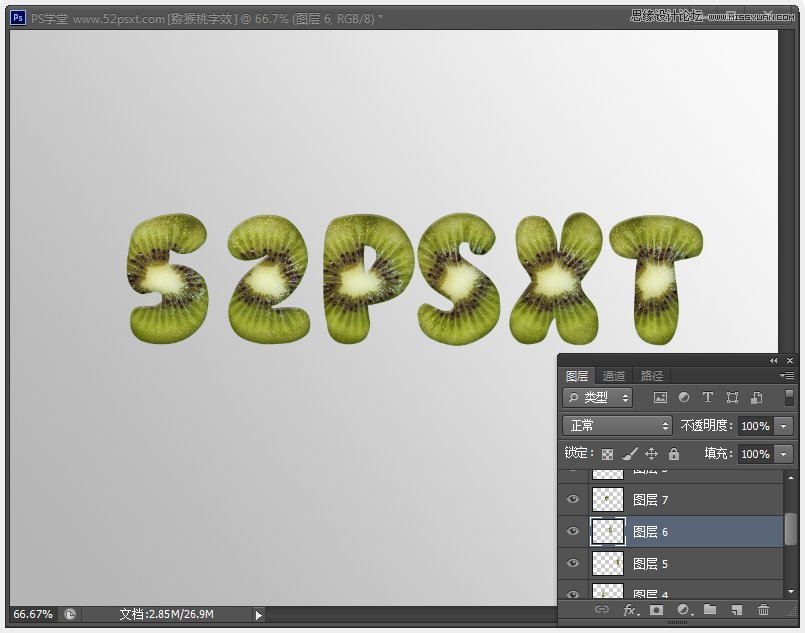805x633 pixels.
Task: Create new fill or adjustment layer
Action: [684, 610]
